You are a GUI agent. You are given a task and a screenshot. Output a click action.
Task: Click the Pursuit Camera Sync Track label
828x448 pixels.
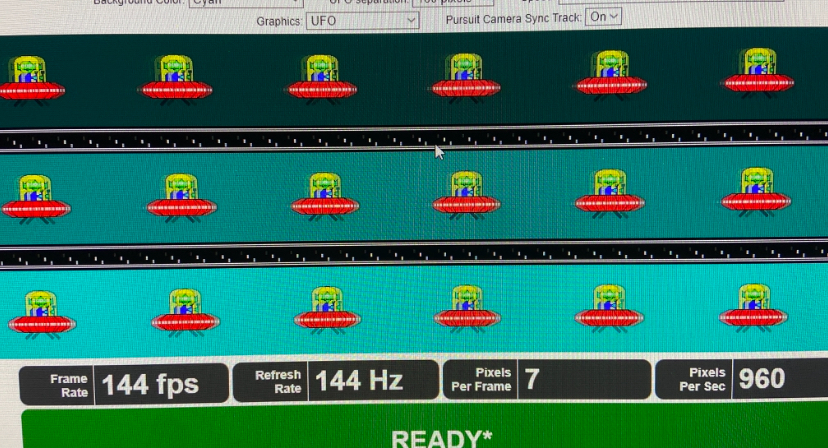click(x=513, y=18)
